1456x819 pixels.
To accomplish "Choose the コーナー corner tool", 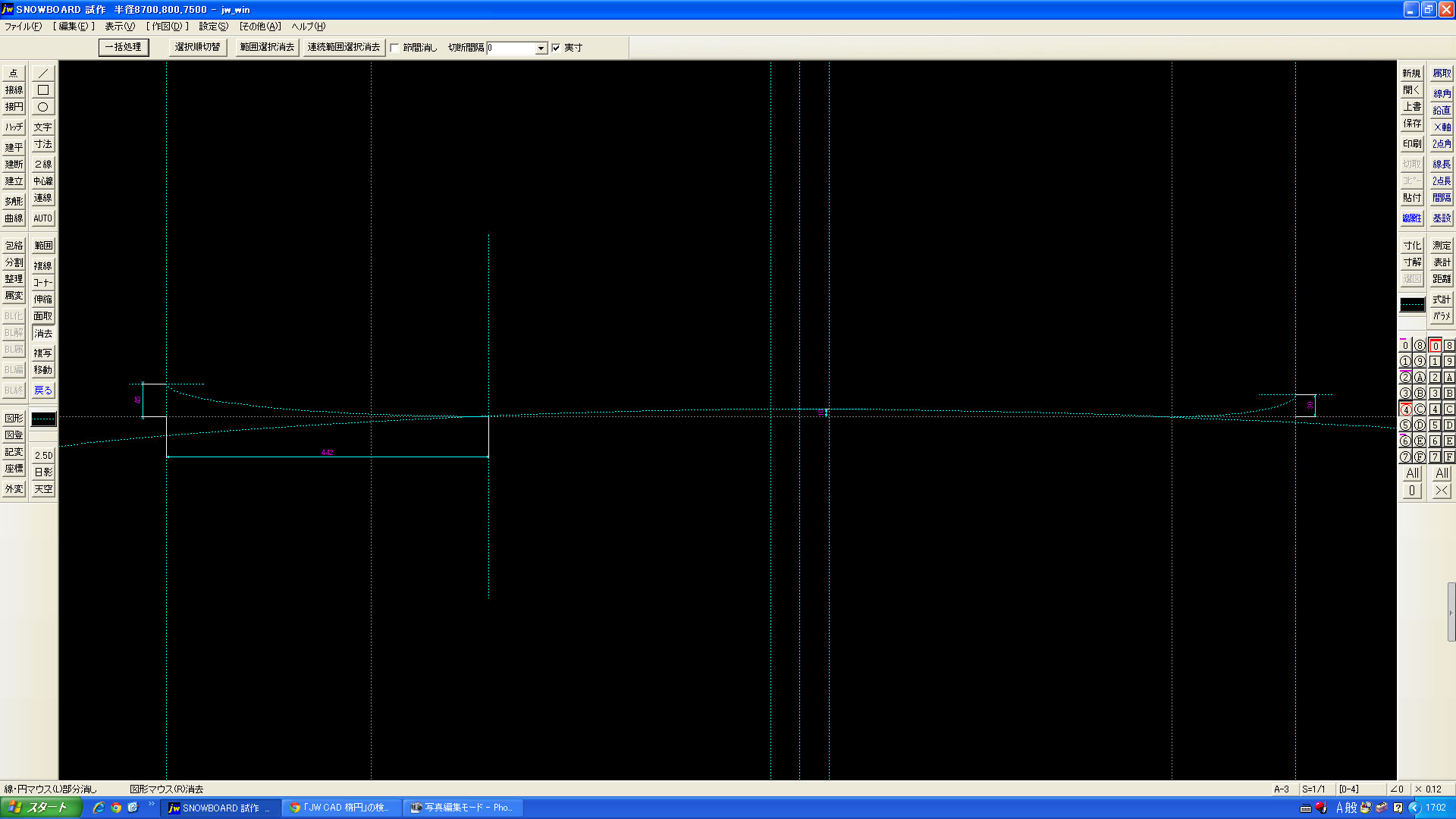I will click(43, 283).
